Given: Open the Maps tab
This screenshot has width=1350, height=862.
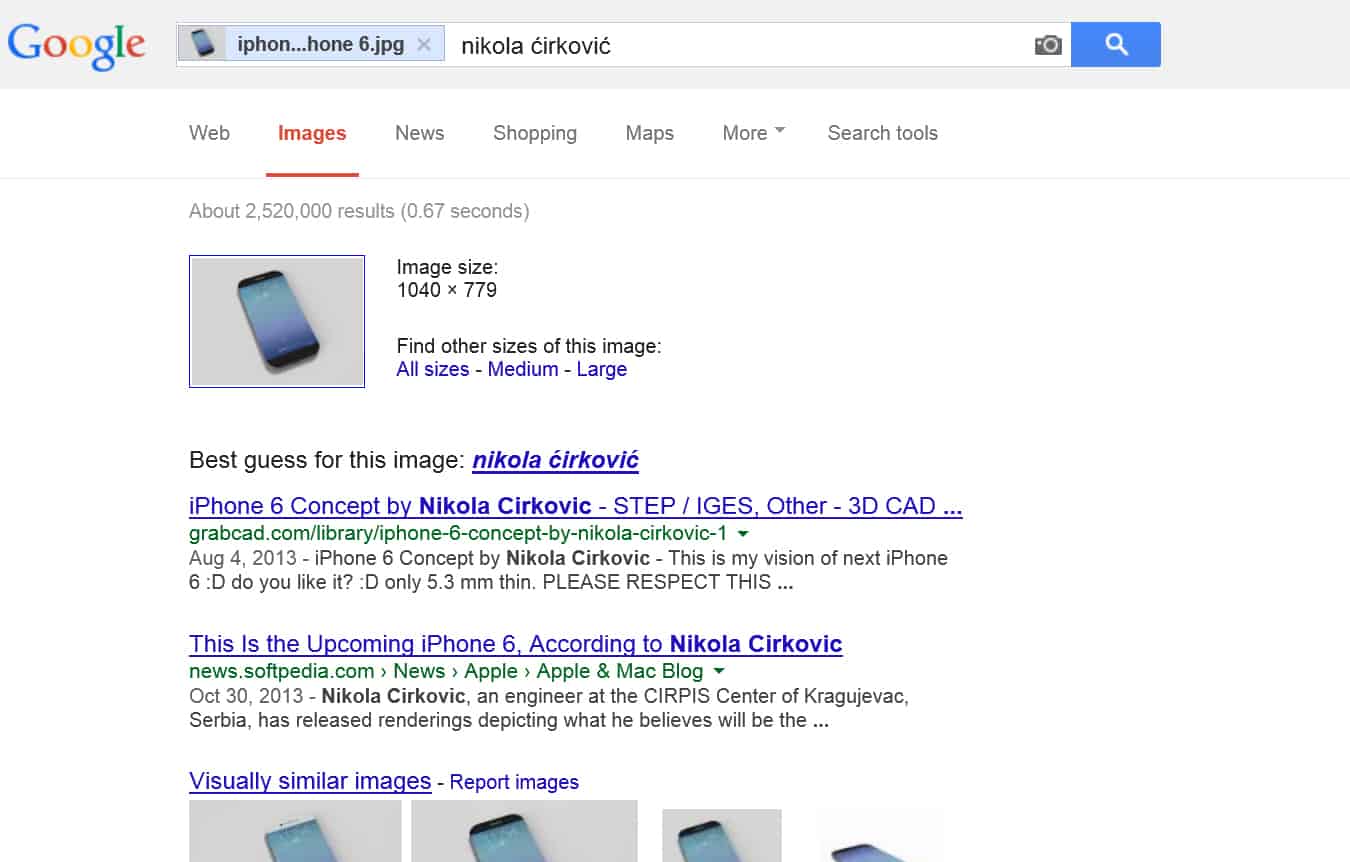Looking at the screenshot, I should (649, 133).
